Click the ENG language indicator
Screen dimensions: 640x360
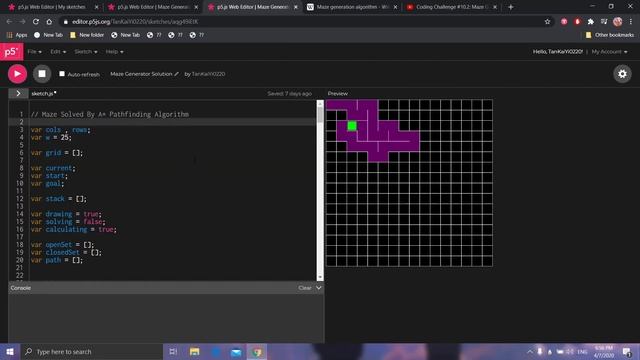coord(582,351)
